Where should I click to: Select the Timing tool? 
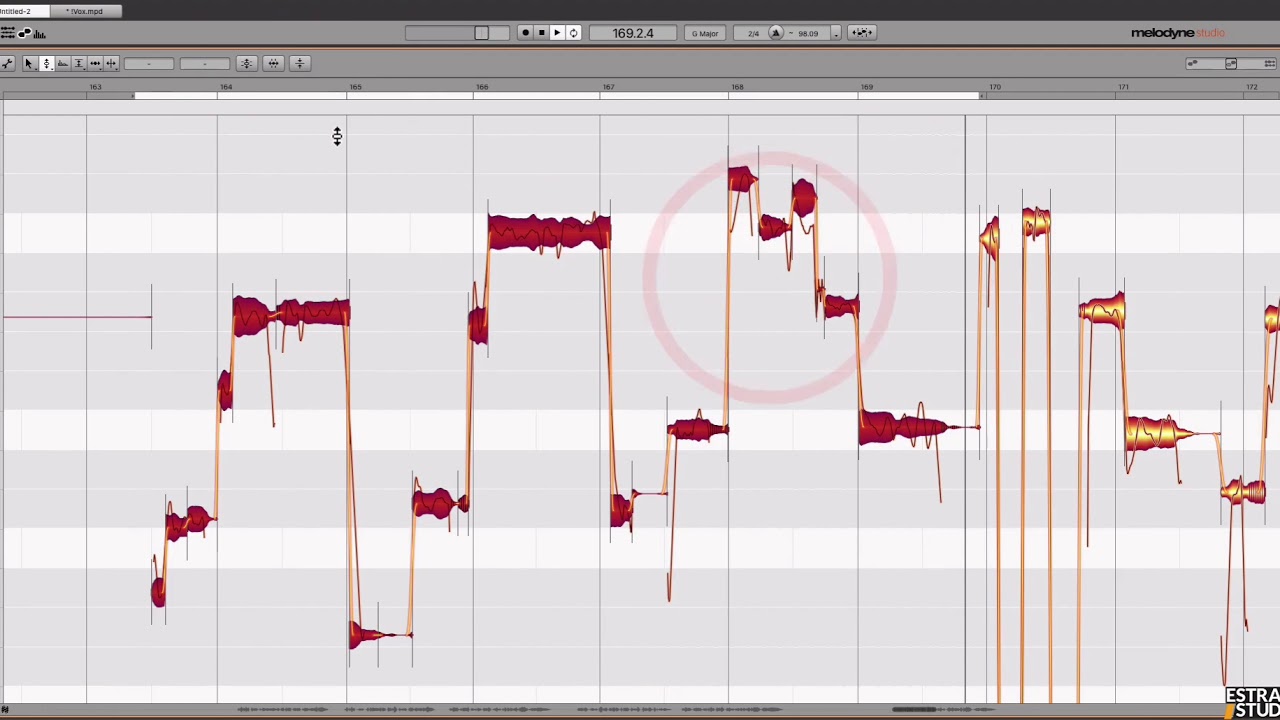point(95,64)
